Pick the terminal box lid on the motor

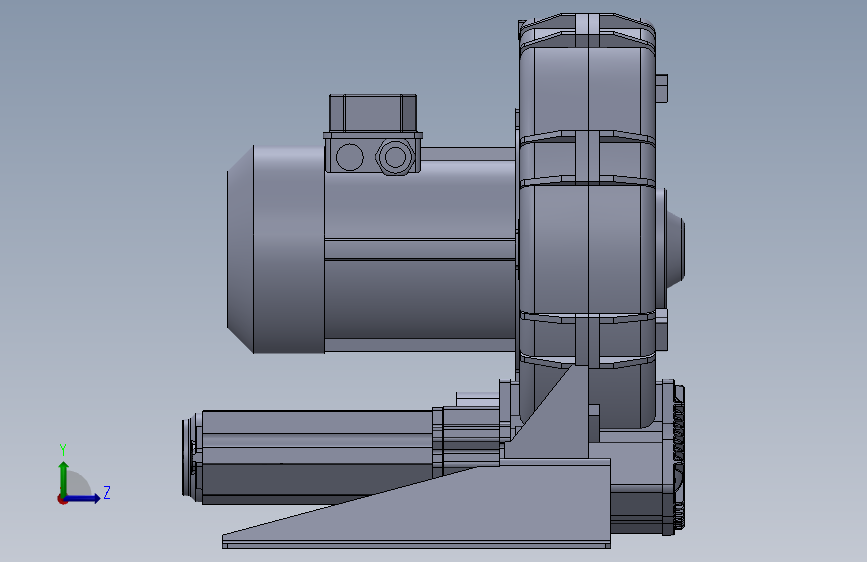pyautogui.click(x=373, y=113)
